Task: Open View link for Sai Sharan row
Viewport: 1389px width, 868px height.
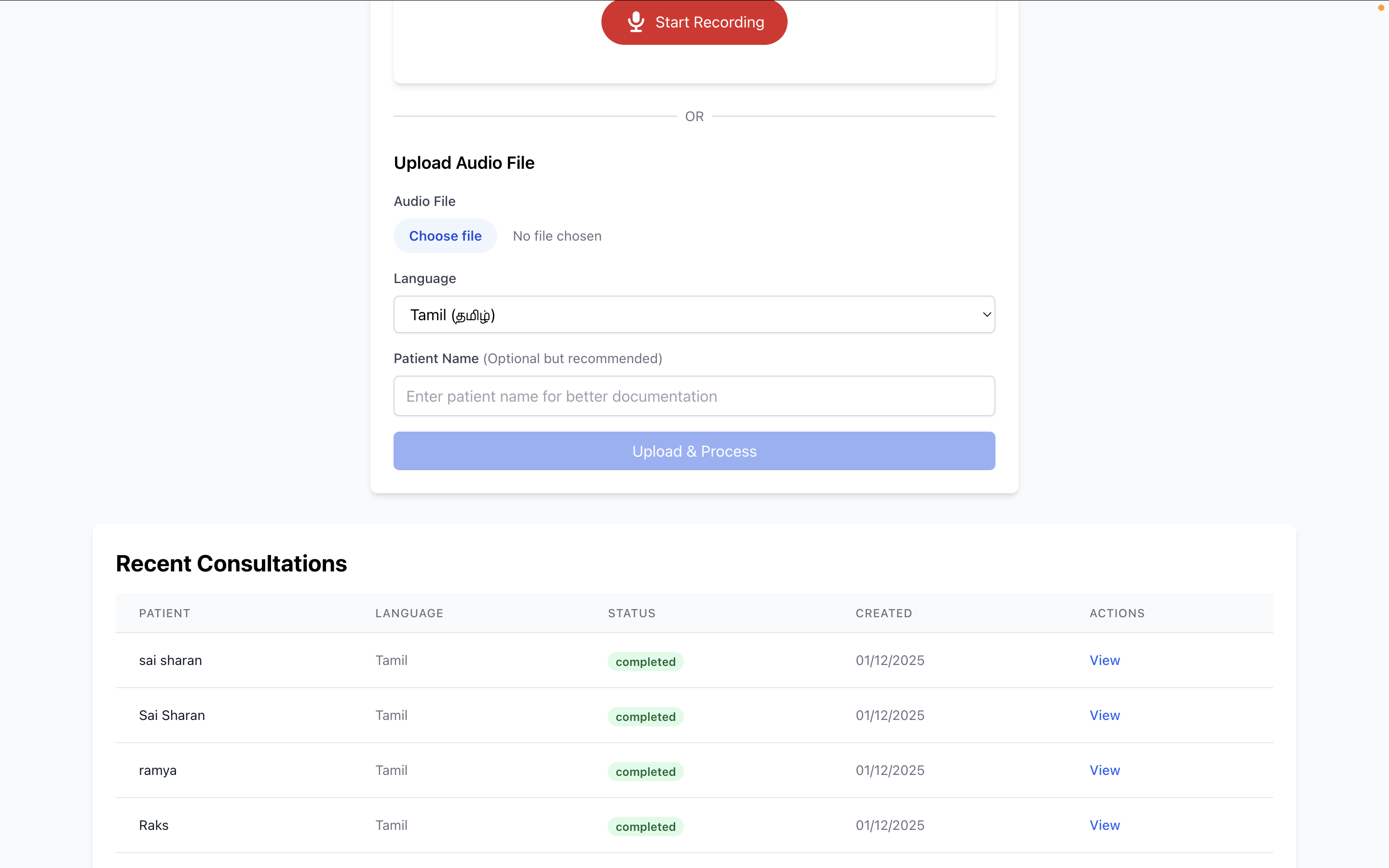Action: click(x=1104, y=715)
